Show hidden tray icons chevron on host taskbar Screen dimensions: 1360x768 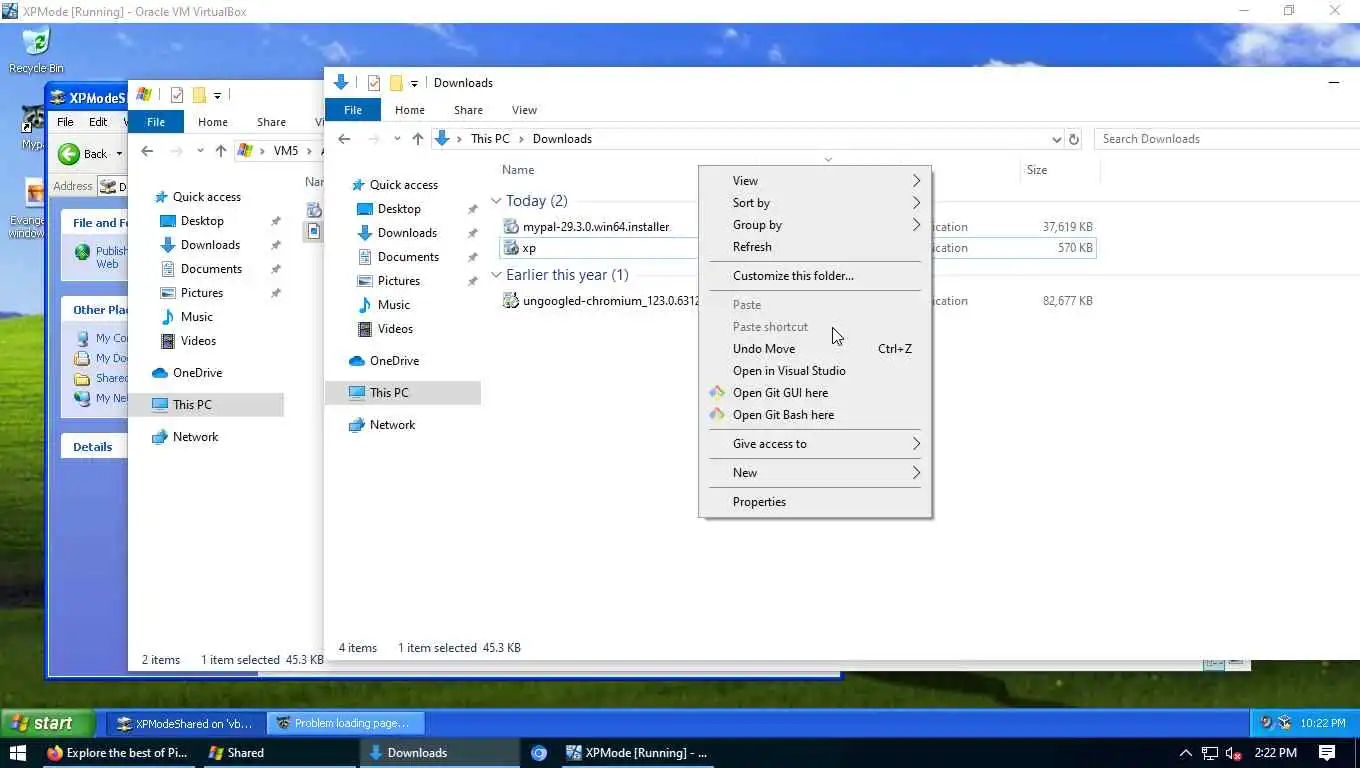pos(1186,753)
